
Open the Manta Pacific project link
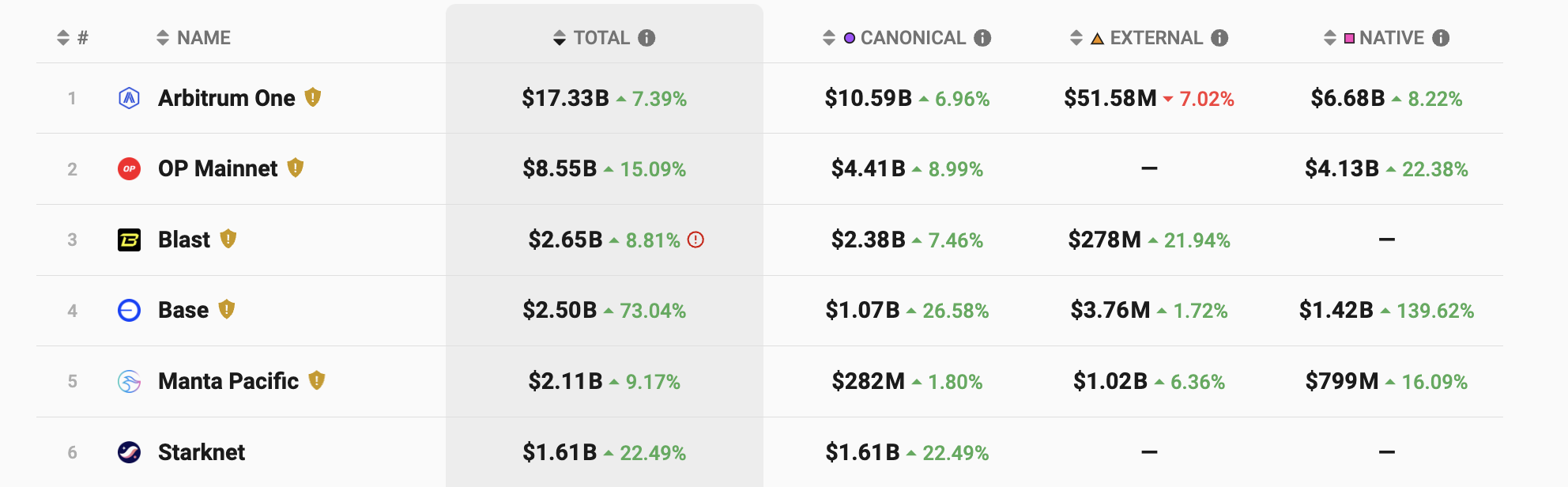(x=228, y=381)
